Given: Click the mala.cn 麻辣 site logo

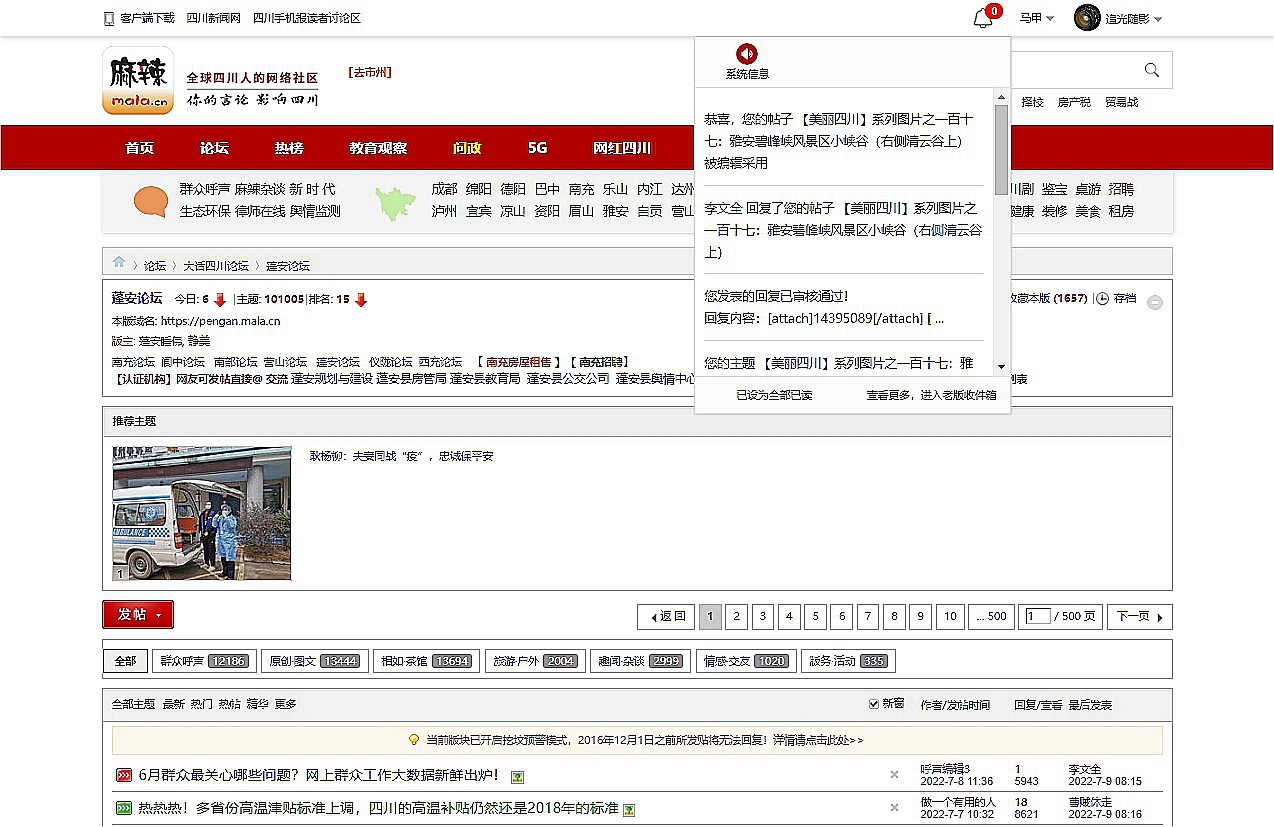Looking at the screenshot, I should pyautogui.click(x=138, y=81).
